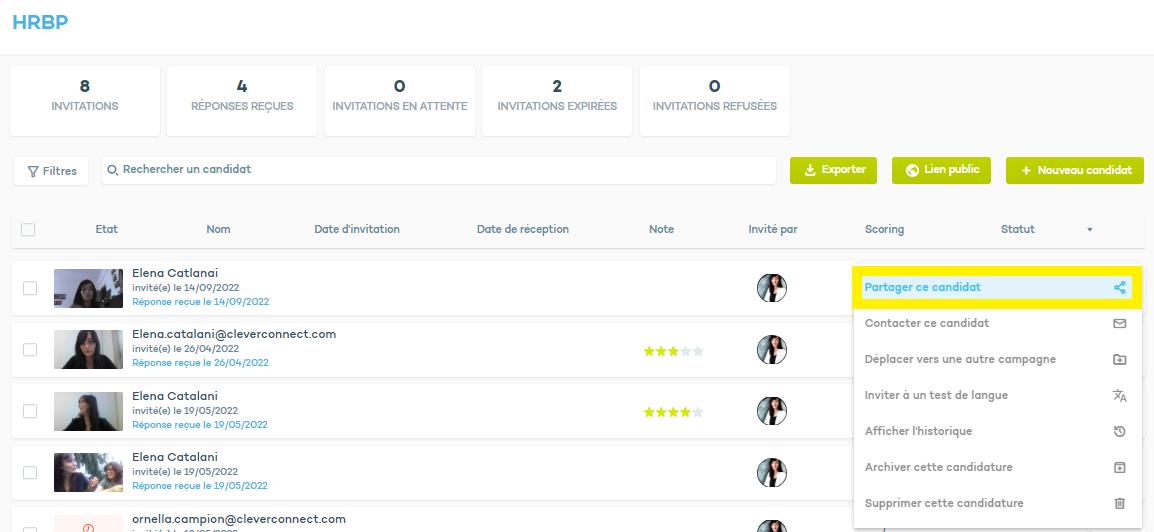Click the envelope icon for Contacter ce candidat
The height and width of the screenshot is (532, 1154).
1119,324
